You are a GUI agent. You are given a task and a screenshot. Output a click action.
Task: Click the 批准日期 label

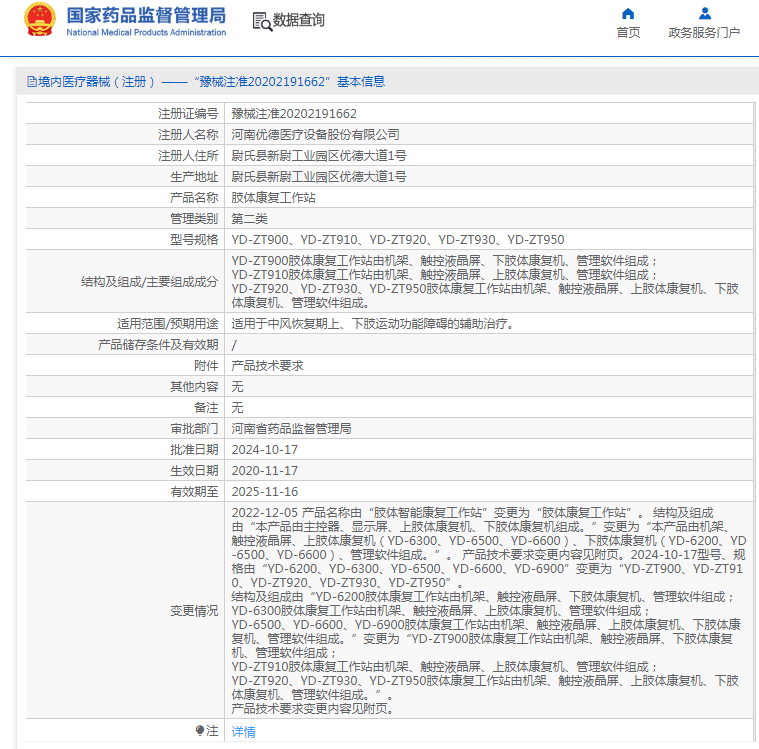click(x=194, y=450)
